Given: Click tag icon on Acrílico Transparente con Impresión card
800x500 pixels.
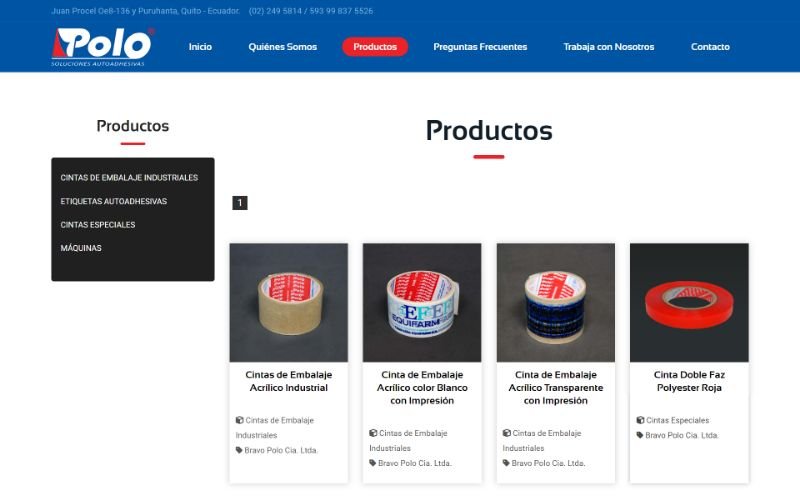Looking at the screenshot, I should [506, 463].
